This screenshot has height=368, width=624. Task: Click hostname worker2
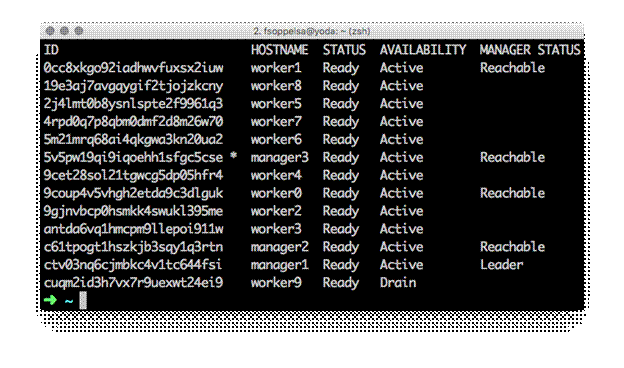tap(276, 211)
